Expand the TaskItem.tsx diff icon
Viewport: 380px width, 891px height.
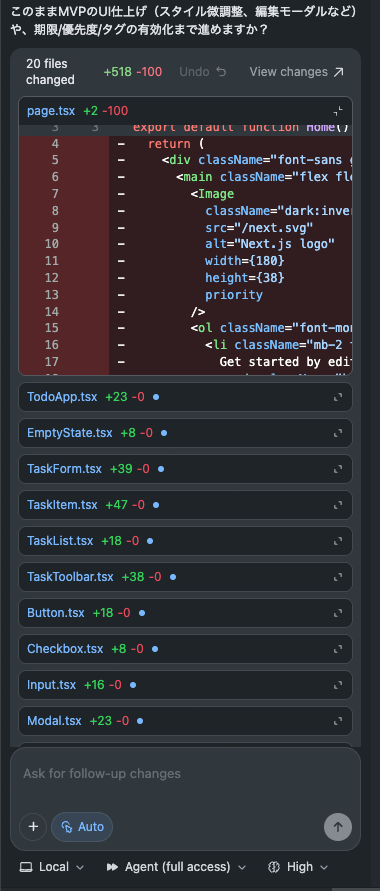338,505
